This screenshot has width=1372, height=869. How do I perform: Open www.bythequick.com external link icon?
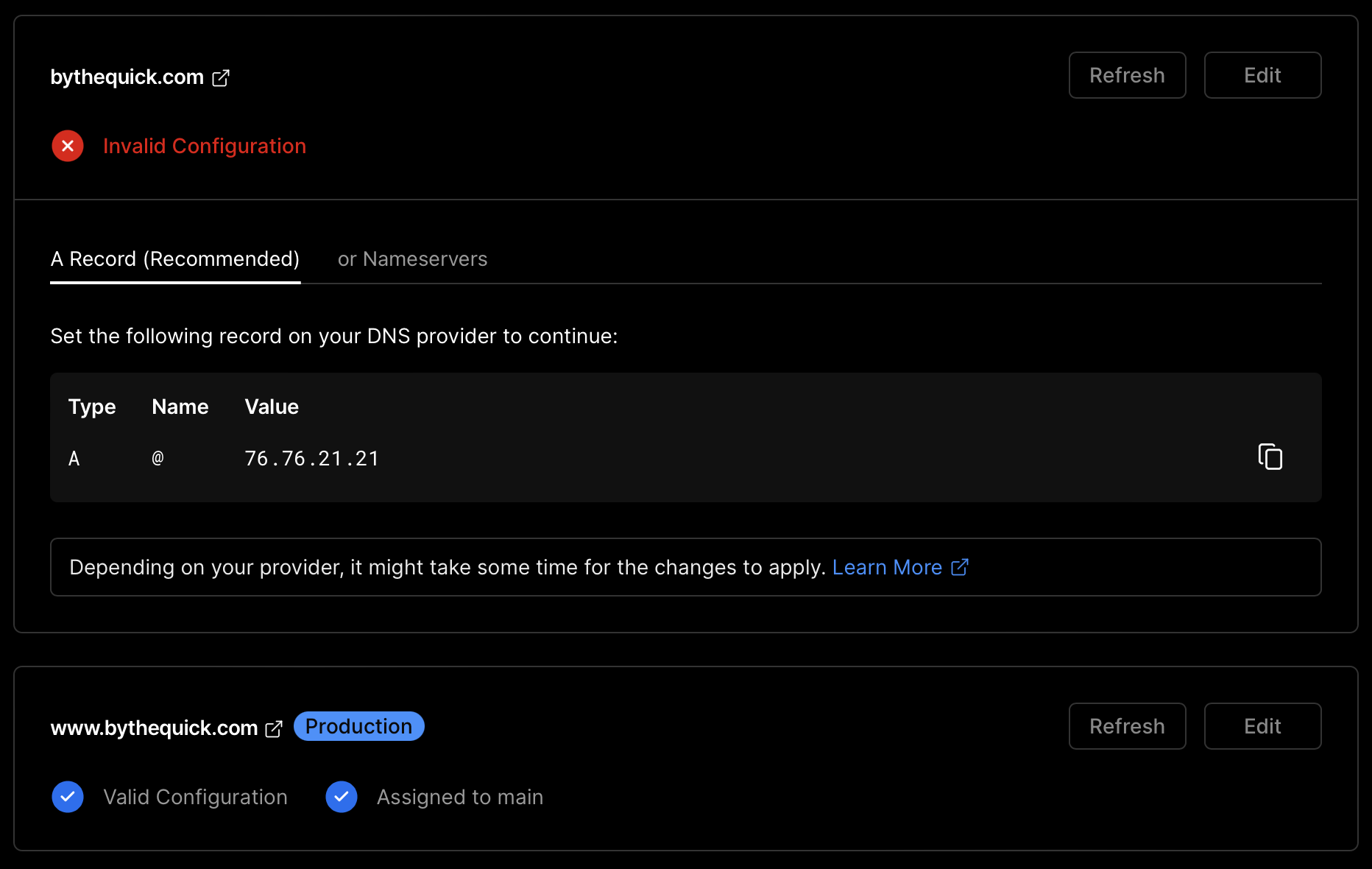[274, 728]
